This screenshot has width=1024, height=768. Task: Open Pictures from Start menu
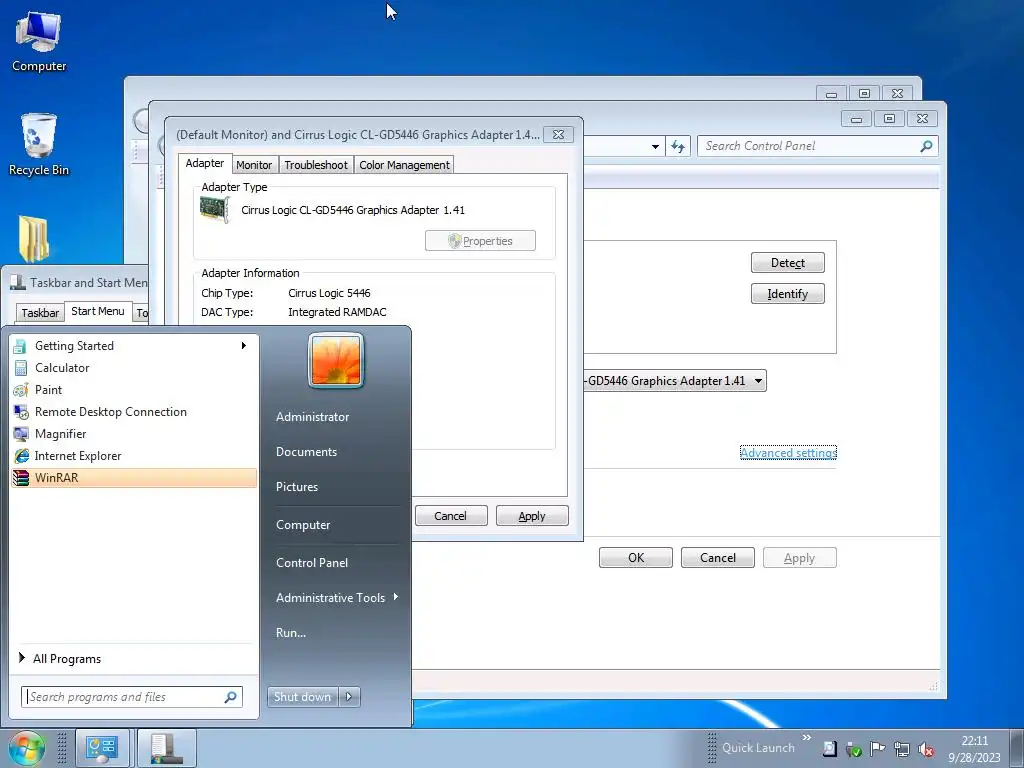297,487
